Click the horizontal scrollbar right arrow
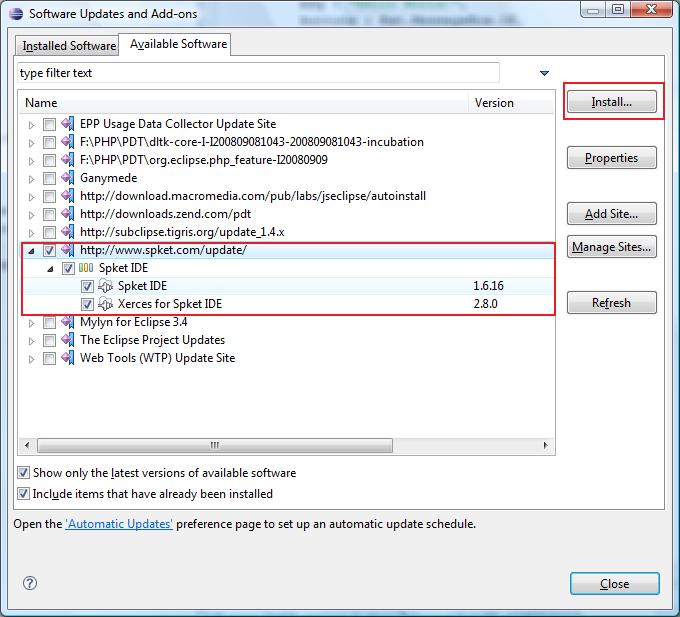680x617 pixels. [545, 445]
